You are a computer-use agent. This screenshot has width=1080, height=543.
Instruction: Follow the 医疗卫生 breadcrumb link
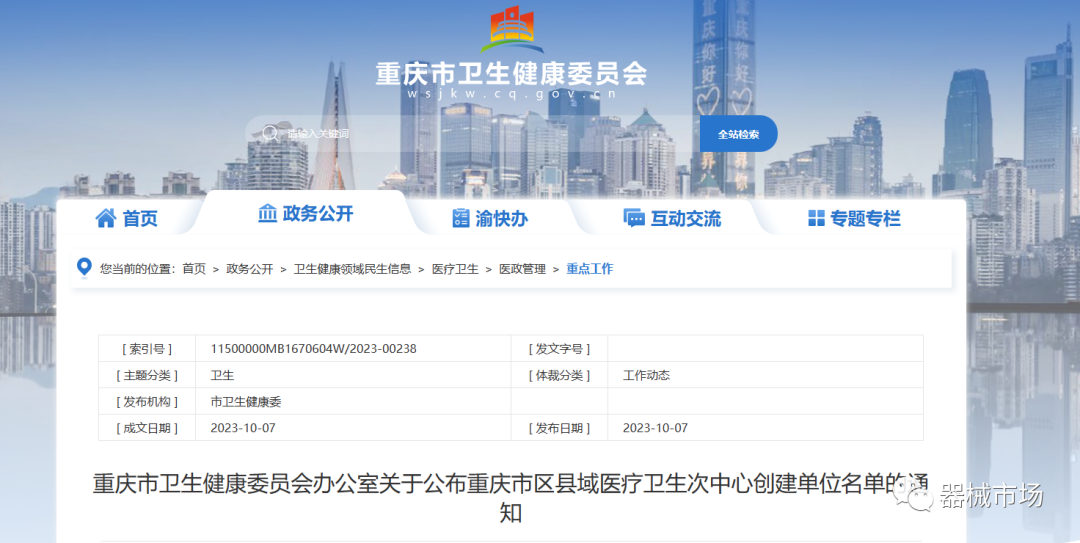click(x=455, y=269)
